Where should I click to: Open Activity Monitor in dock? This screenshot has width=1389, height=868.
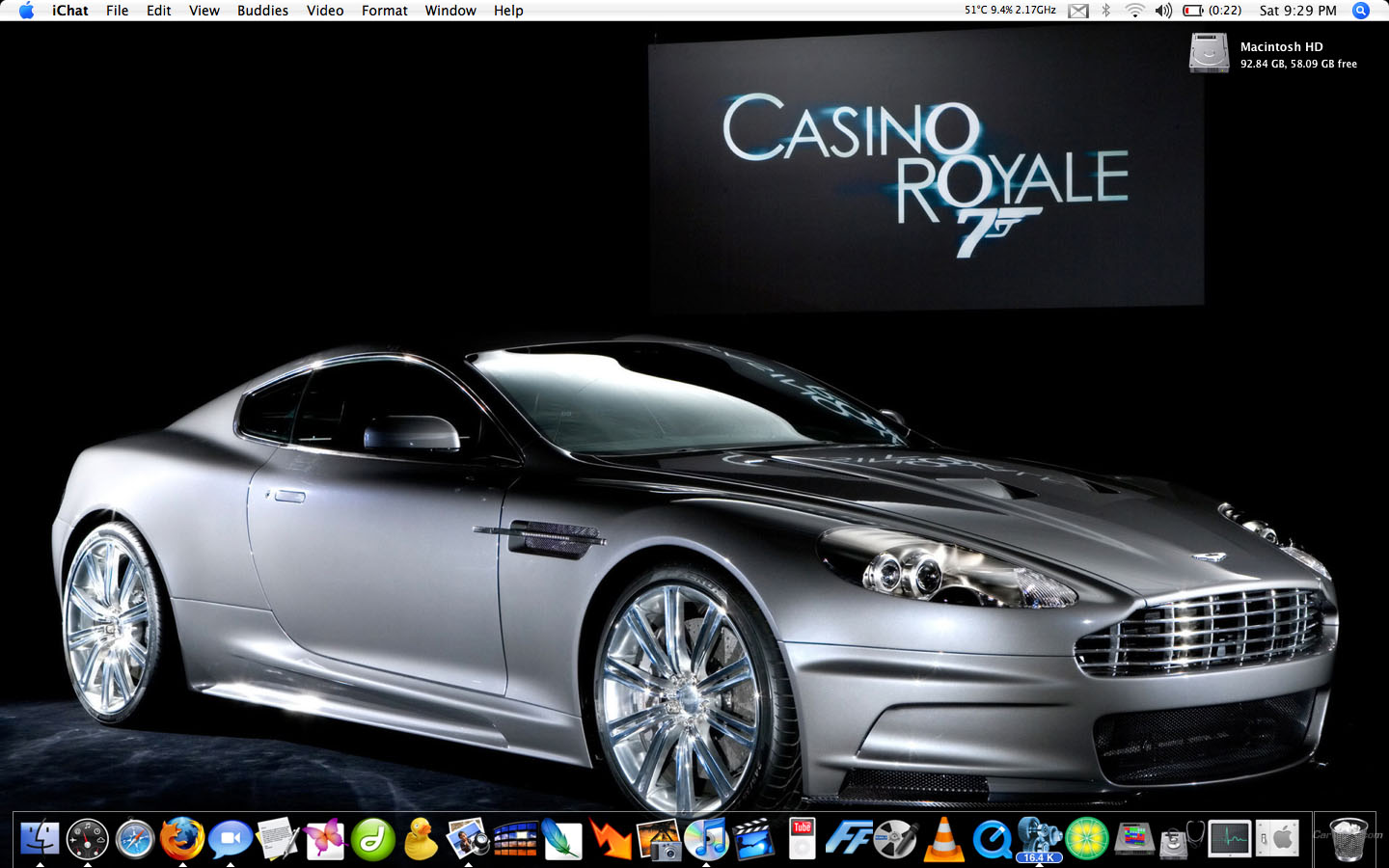click(x=1230, y=839)
